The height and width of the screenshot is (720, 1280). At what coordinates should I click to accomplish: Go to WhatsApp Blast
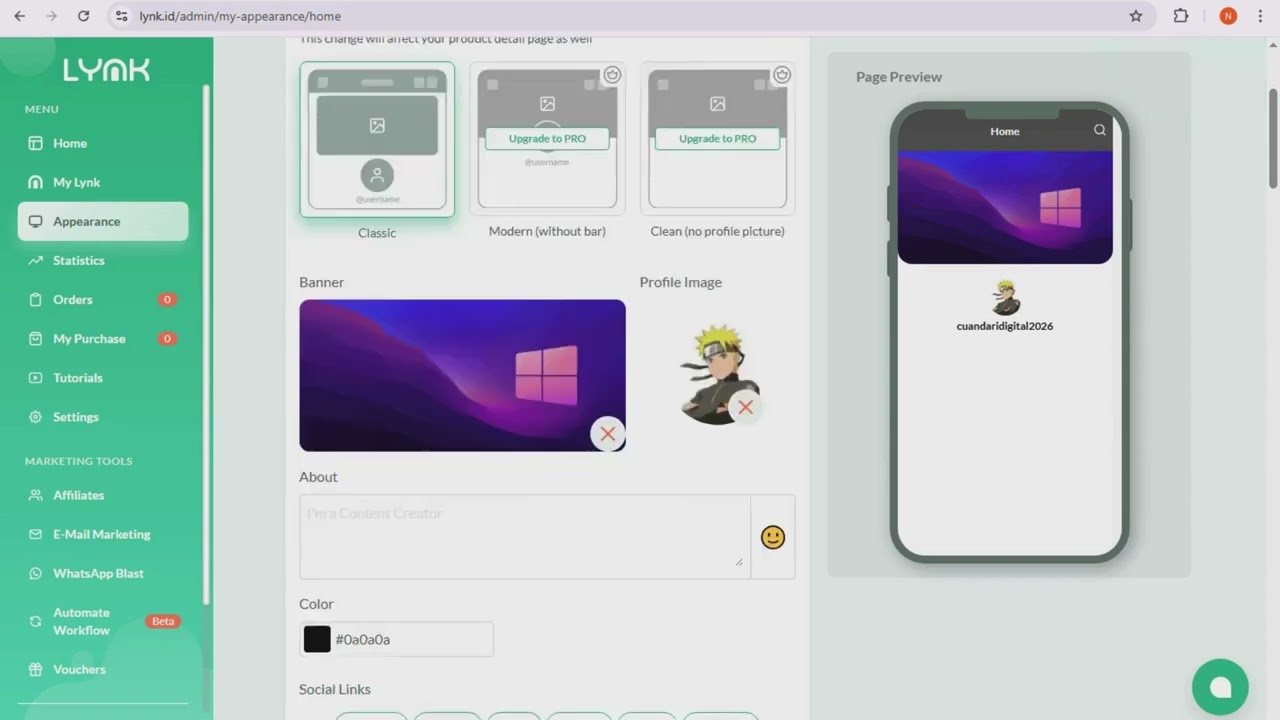(x=103, y=573)
